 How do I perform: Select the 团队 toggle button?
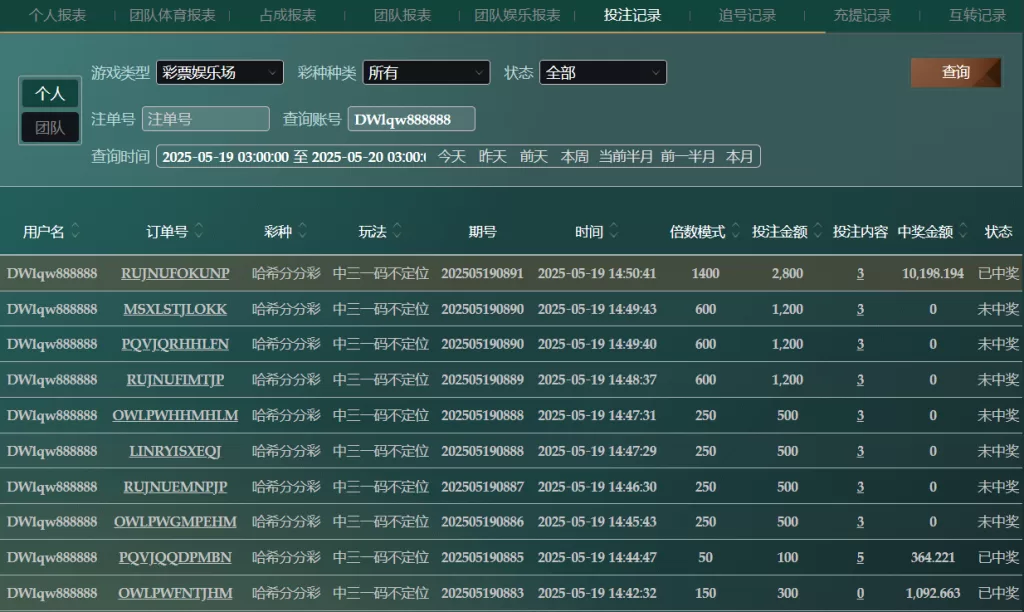(50, 127)
